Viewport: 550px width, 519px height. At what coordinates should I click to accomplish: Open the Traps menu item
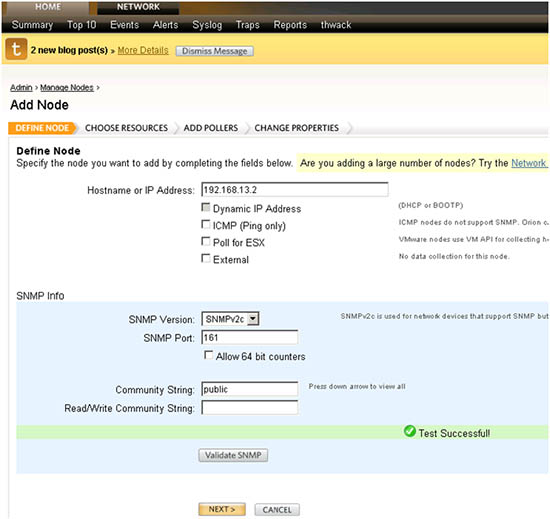click(248, 25)
